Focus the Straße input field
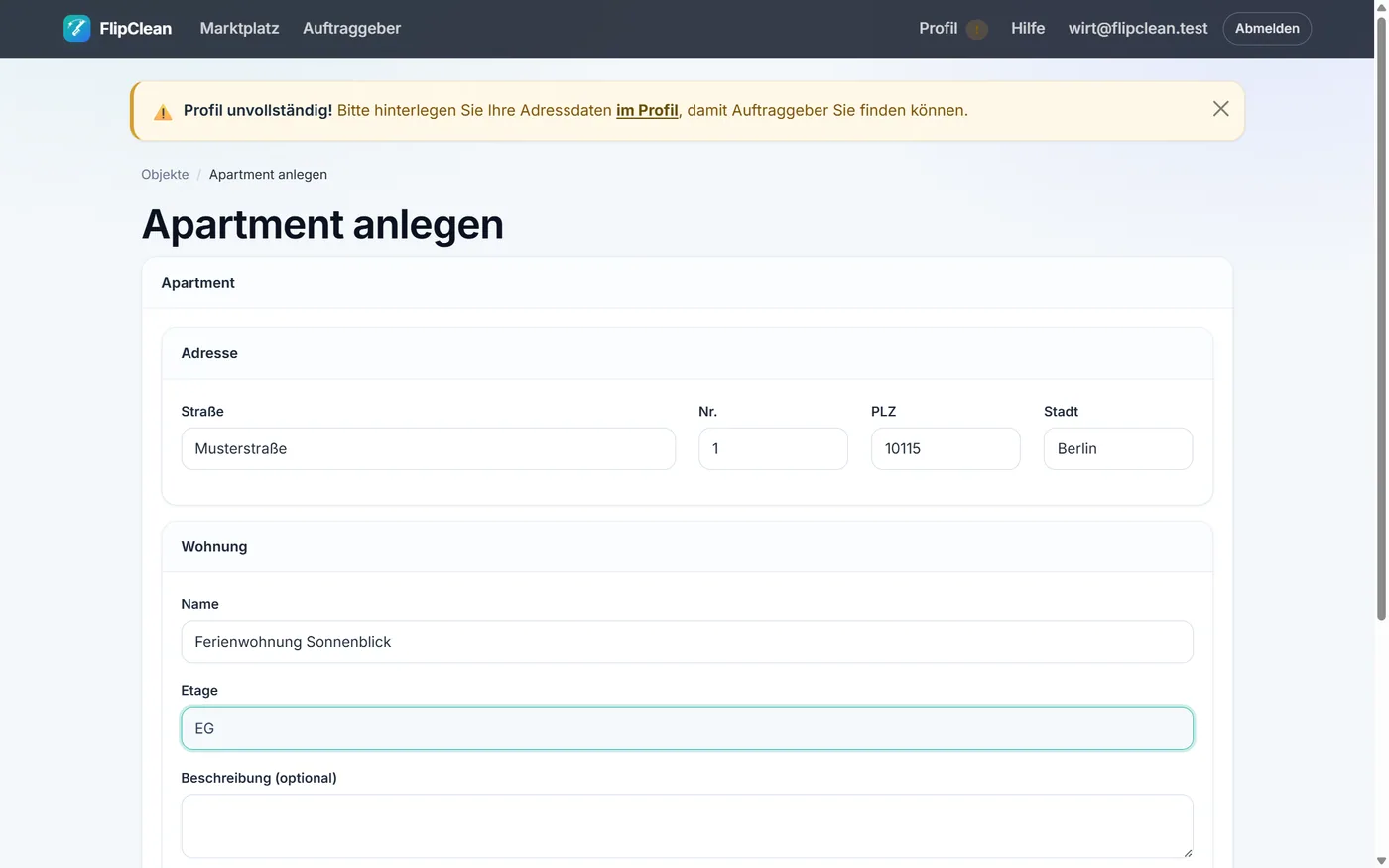1389x868 pixels. (429, 448)
